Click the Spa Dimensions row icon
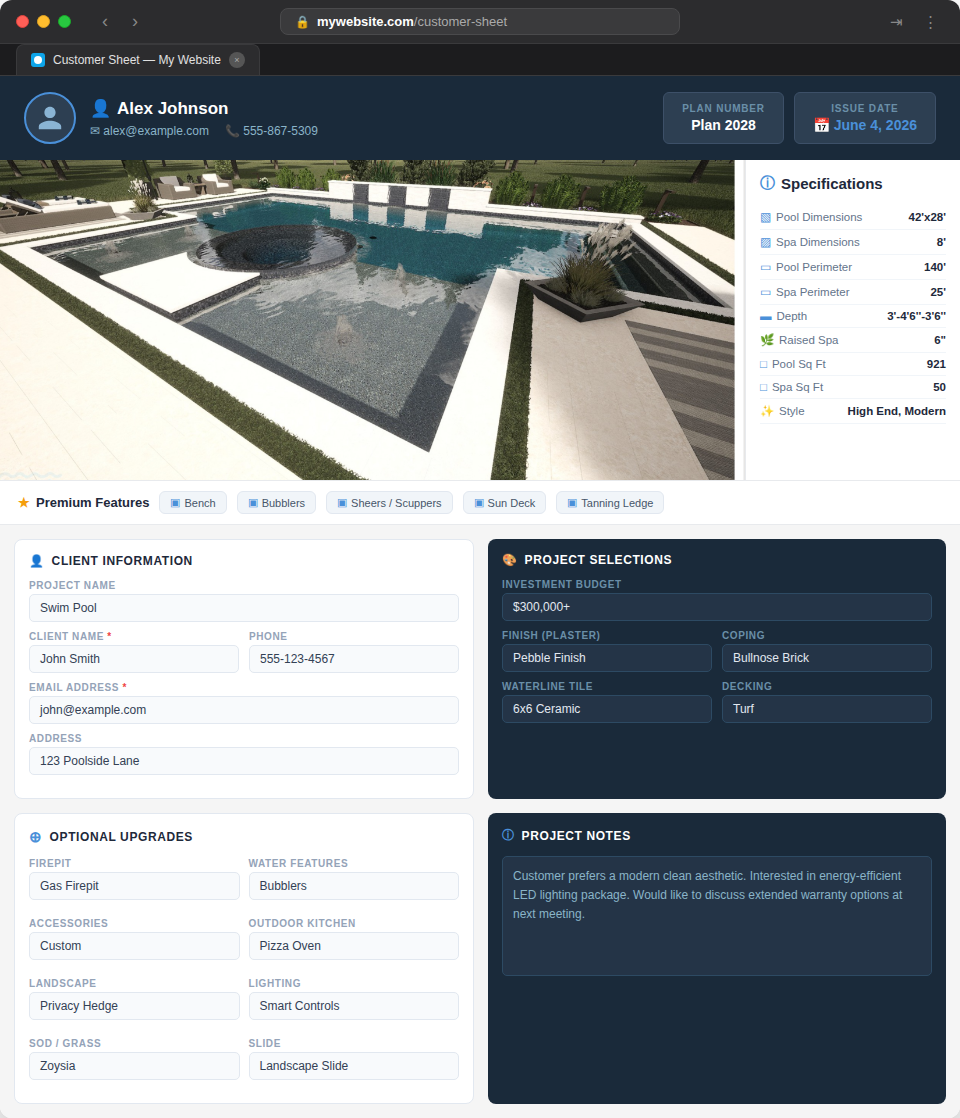The height and width of the screenshot is (1118, 960). (765, 242)
